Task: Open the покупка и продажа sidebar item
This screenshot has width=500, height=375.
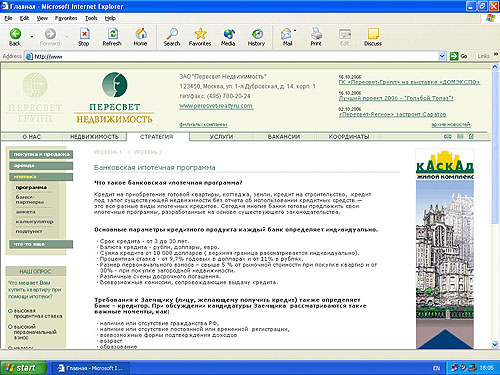Action: pos(41,154)
